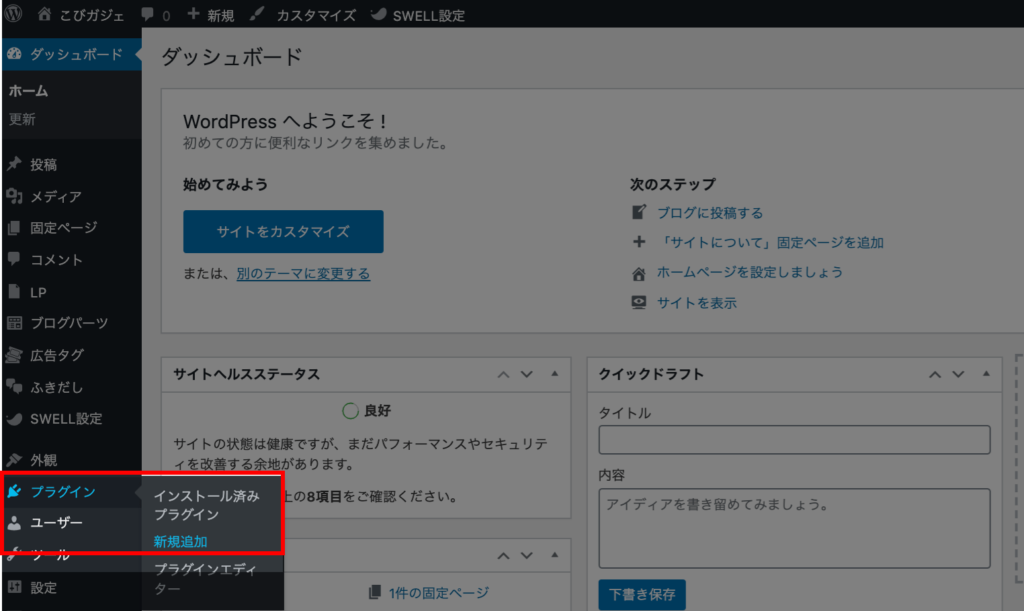Screen dimensions: 1024x611
Task: Click the pages icon beside 固定ページ
Action: tap(14, 228)
